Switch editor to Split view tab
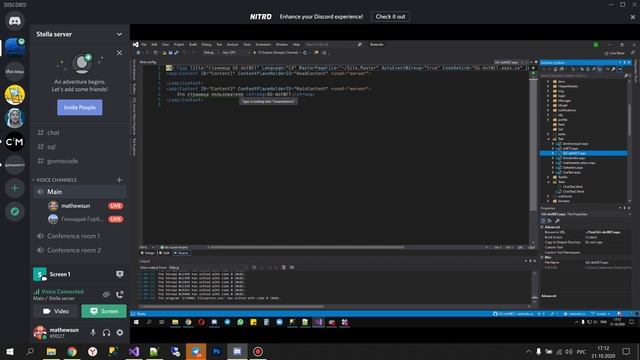The width and height of the screenshot is (640, 360). click(164, 253)
